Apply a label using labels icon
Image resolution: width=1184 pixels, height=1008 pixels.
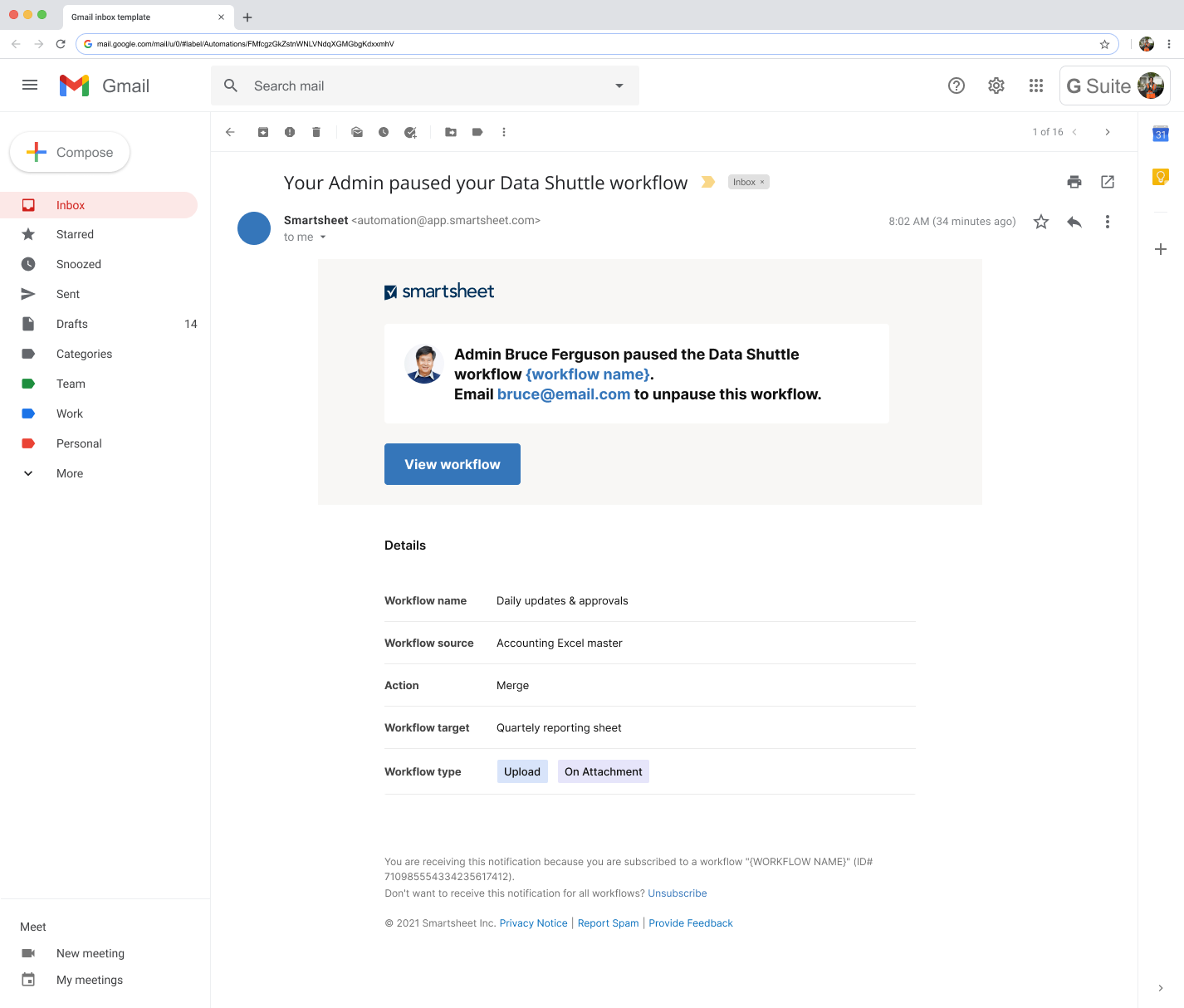477,132
